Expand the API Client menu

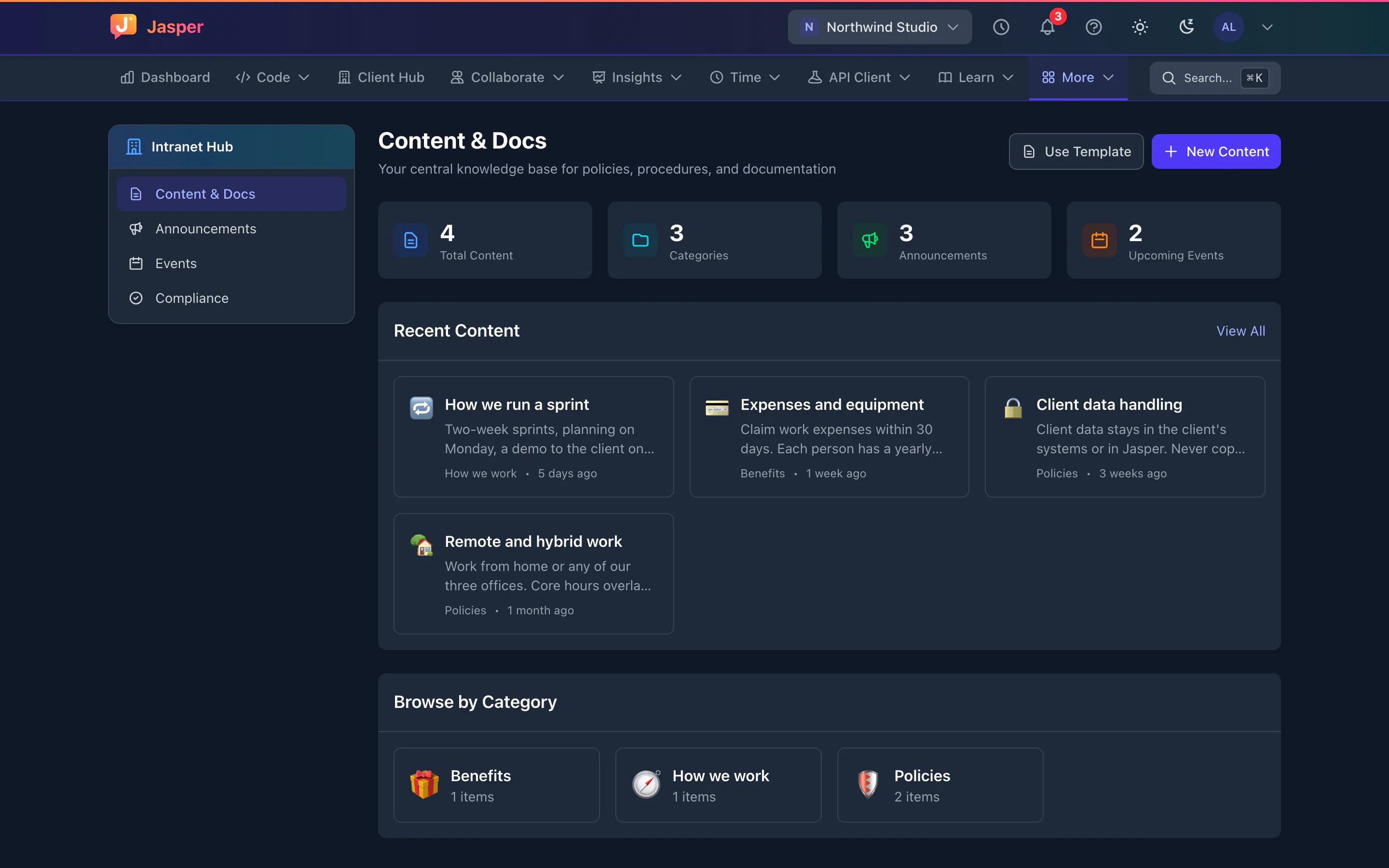[859, 78]
